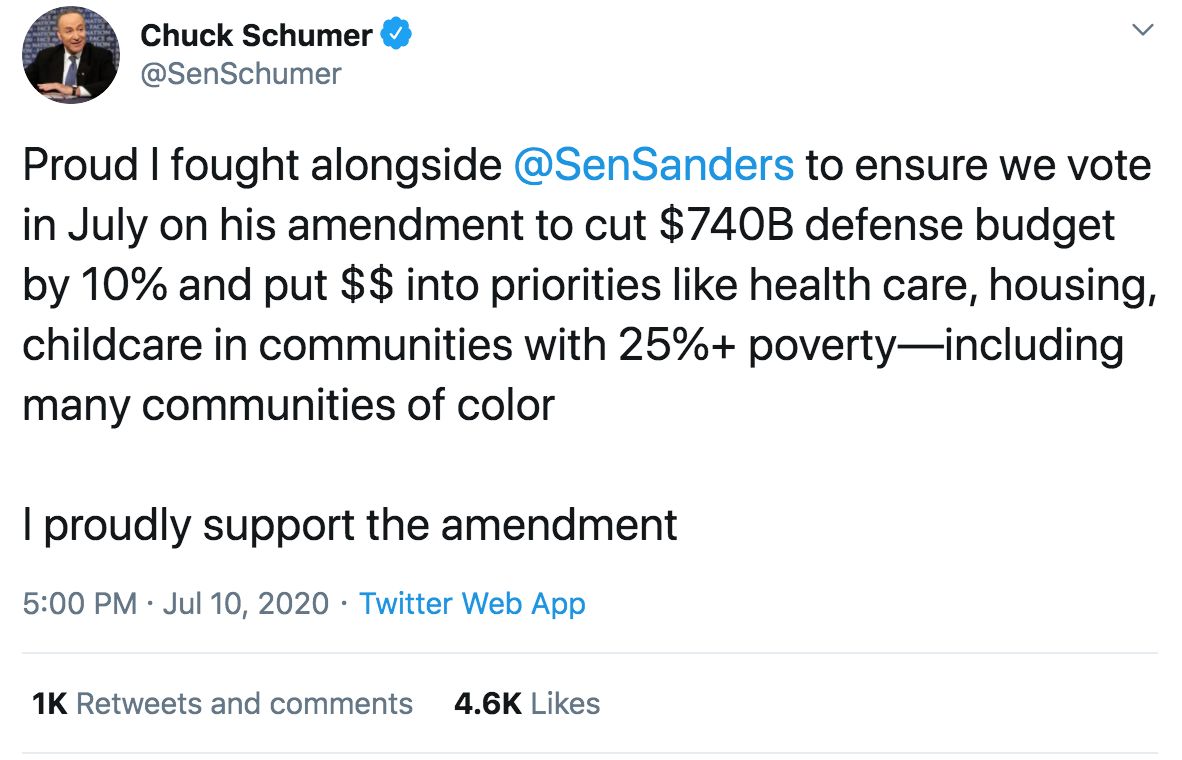Open the @SenSchumer handle
This screenshot has width=1182, height=760.
point(240,74)
